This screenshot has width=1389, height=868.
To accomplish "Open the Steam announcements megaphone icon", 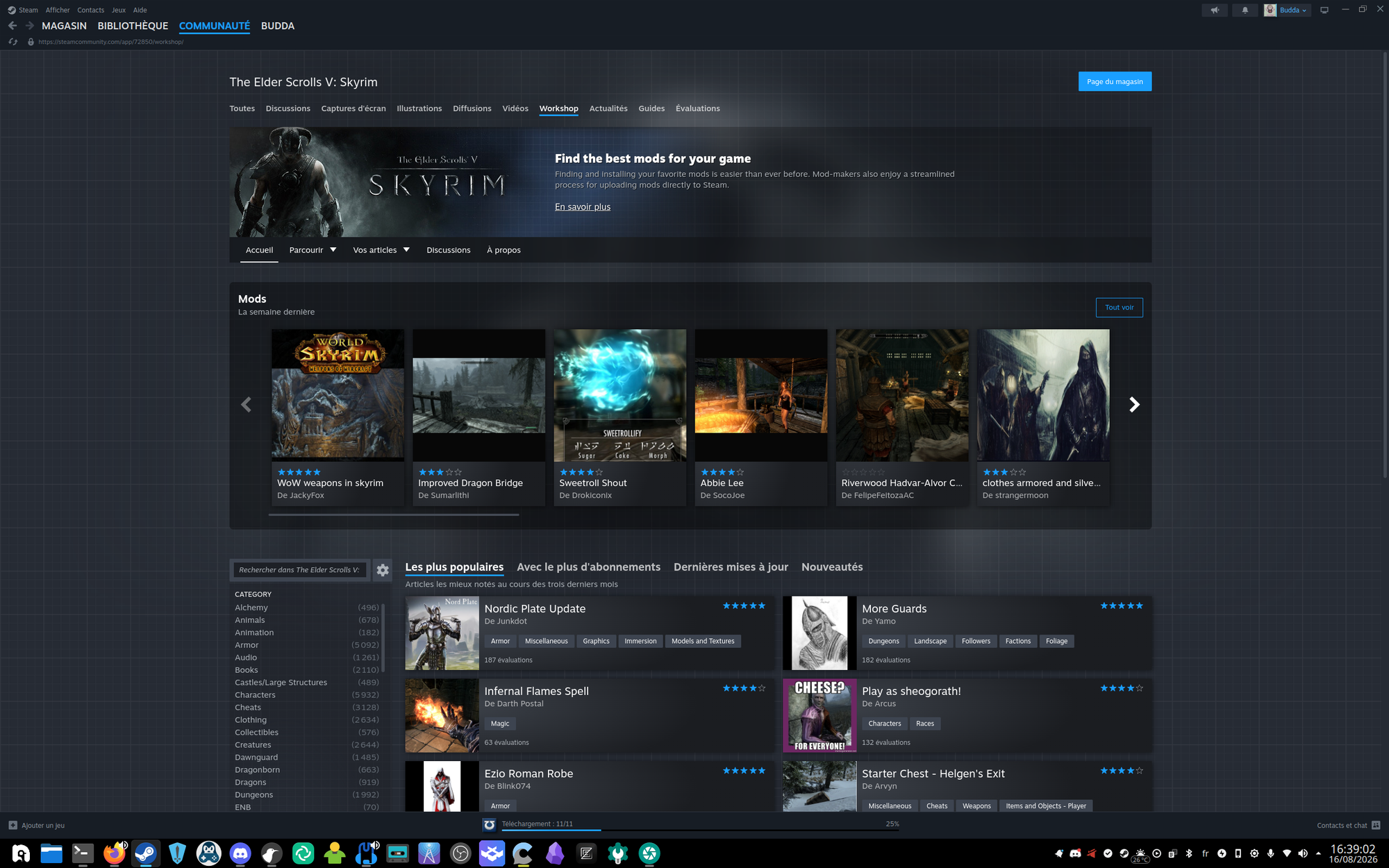I will point(1215,10).
